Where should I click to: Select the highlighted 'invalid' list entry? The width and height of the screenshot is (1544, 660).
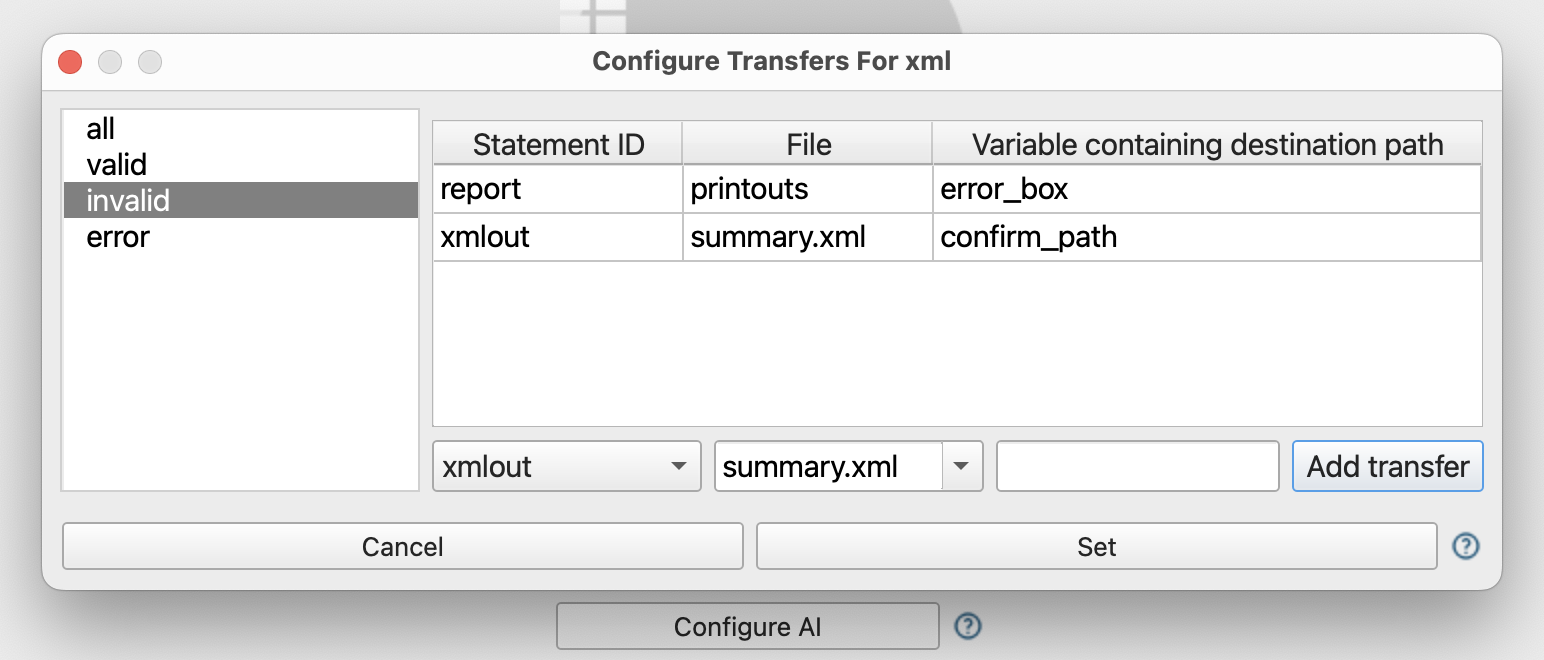click(240, 200)
